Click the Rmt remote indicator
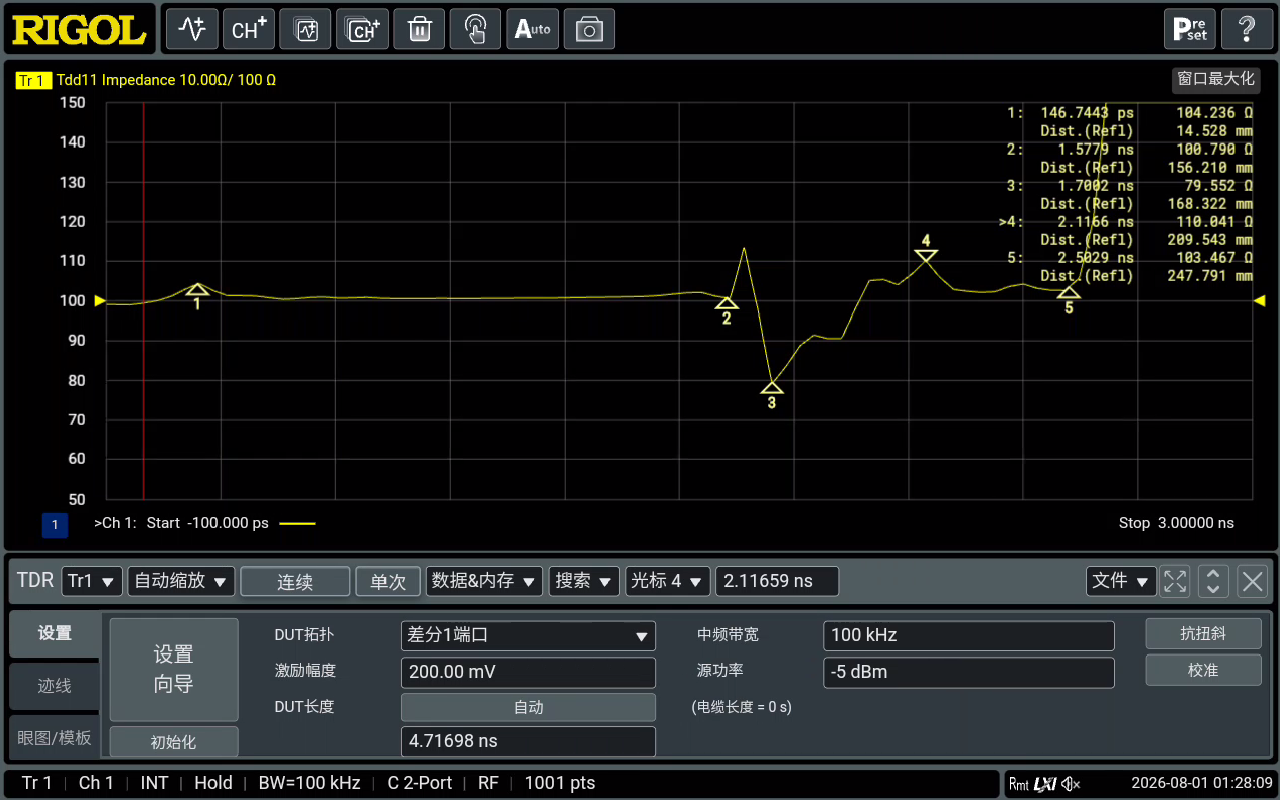 (x=1019, y=784)
